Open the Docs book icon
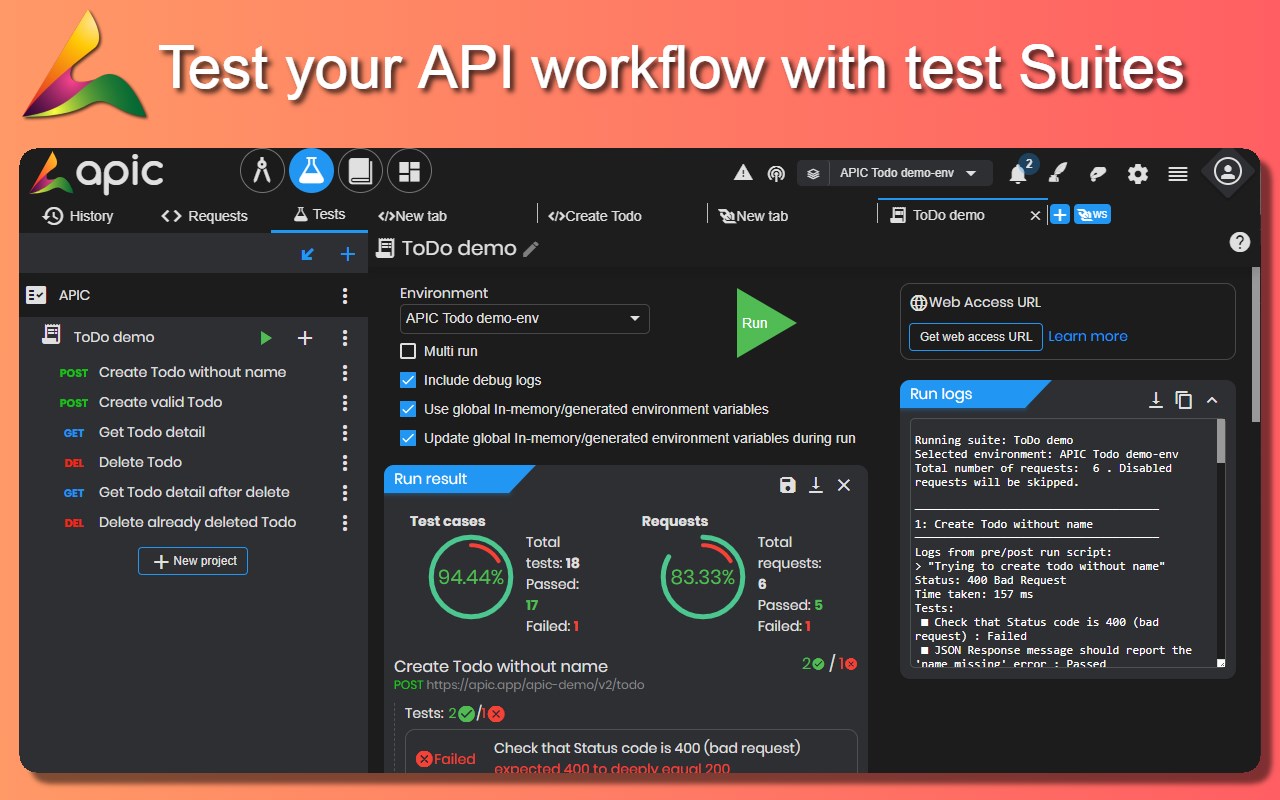The height and width of the screenshot is (800, 1280). click(359, 171)
